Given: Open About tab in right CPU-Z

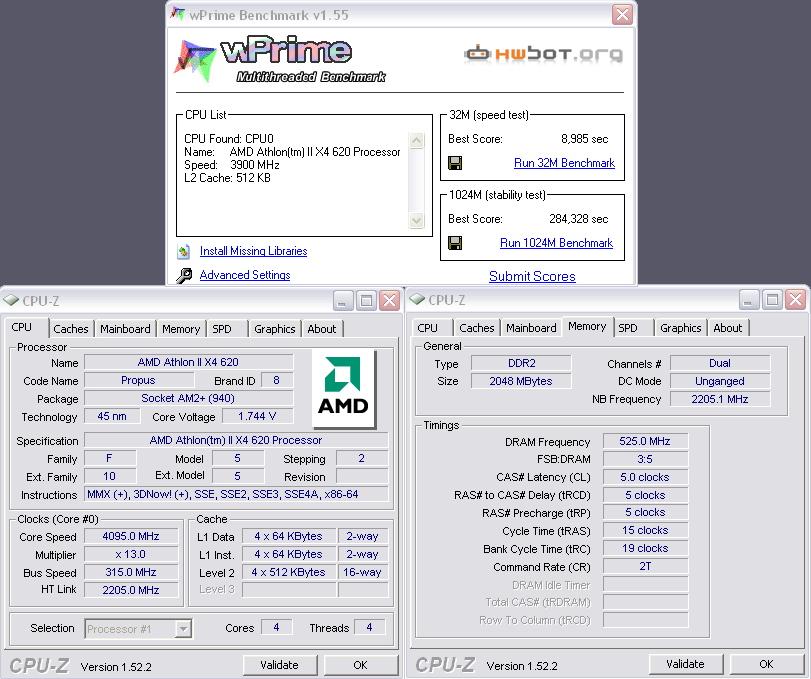Looking at the screenshot, I should click(x=728, y=328).
